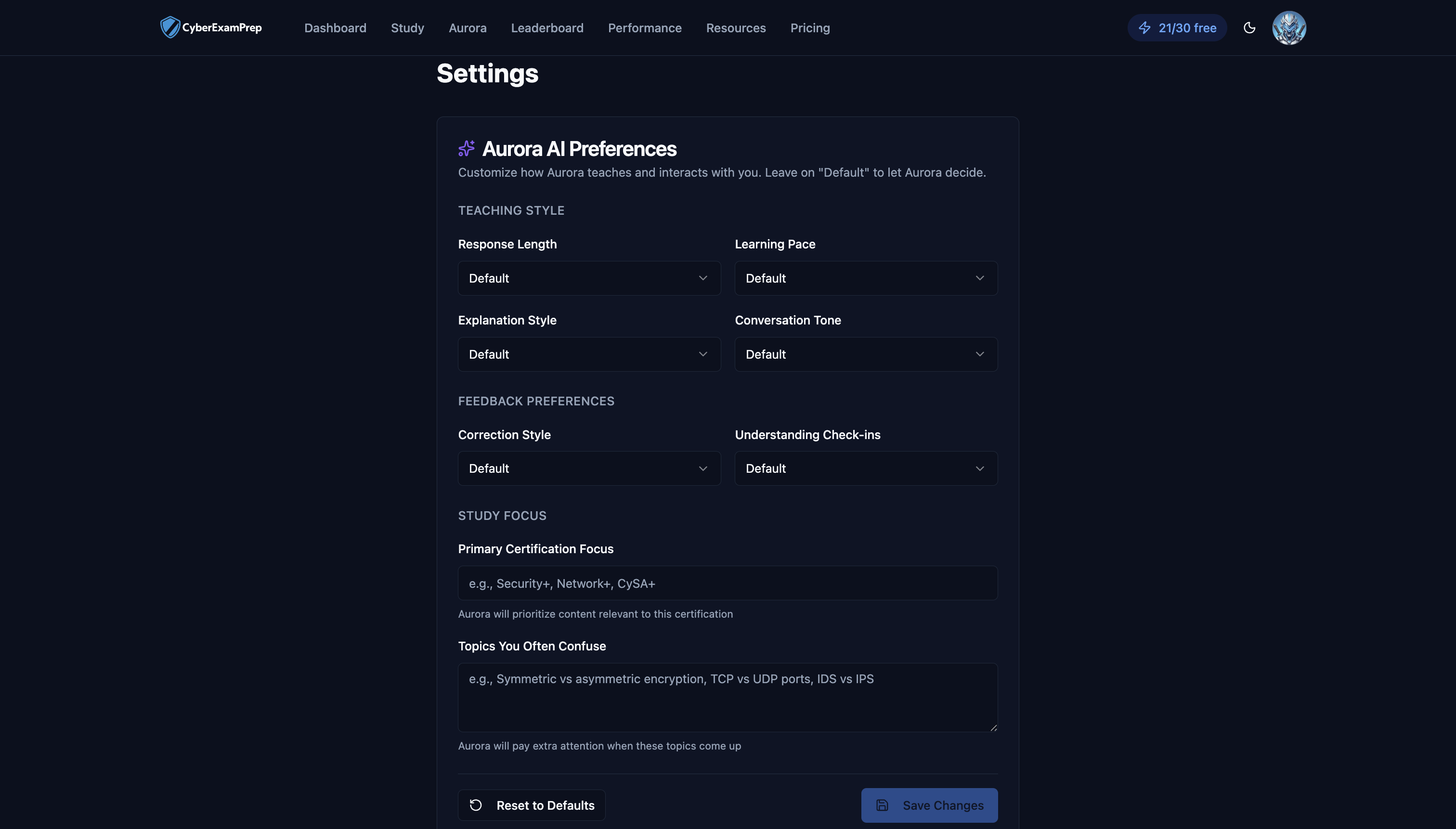Click the reset arrow icon on Reset to Defaults

point(476,805)
